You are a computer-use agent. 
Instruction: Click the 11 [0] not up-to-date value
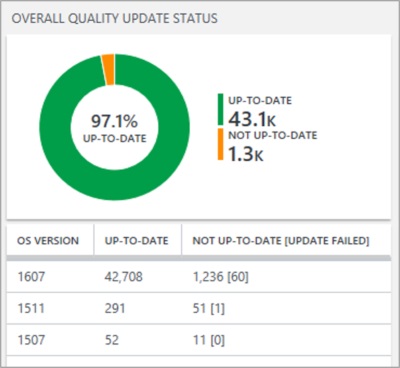209,340
